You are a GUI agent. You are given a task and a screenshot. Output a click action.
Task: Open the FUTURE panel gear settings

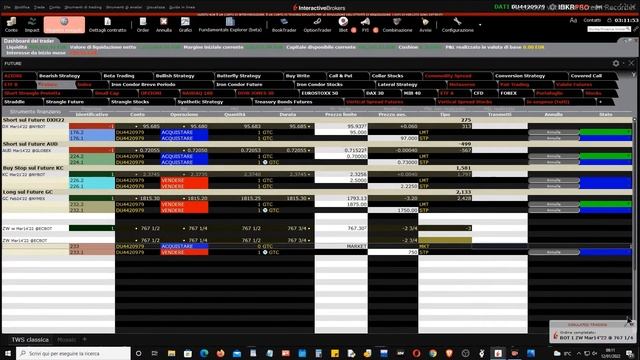[x=616, y=63]
